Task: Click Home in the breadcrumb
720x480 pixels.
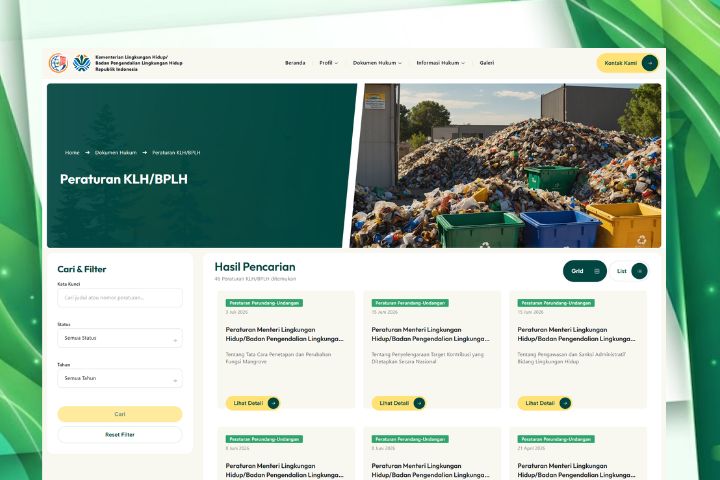Action: (72, 152)
